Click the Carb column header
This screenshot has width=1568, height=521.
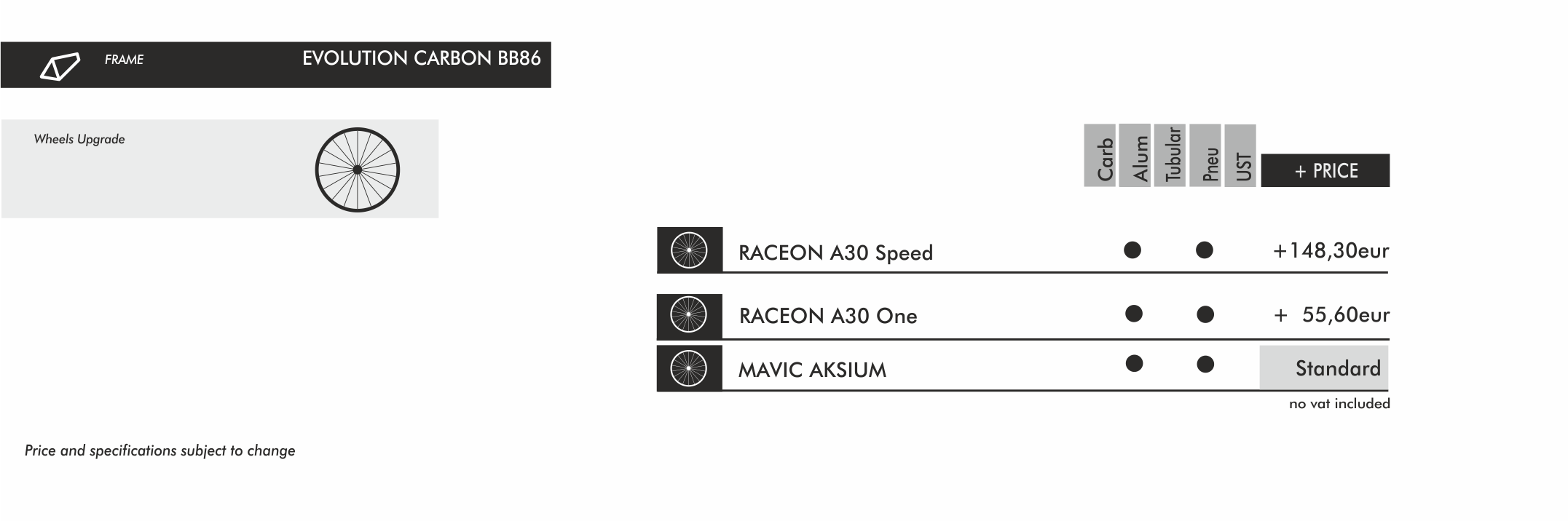coord(1100,156)
